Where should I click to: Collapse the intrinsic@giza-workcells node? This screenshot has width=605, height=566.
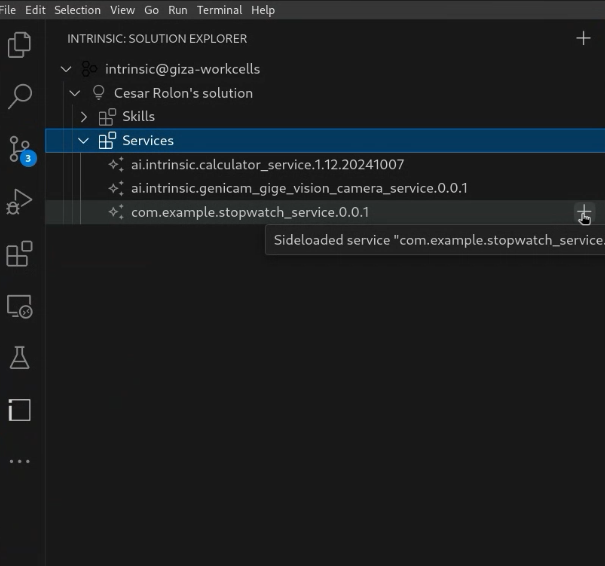click(66, 69)
